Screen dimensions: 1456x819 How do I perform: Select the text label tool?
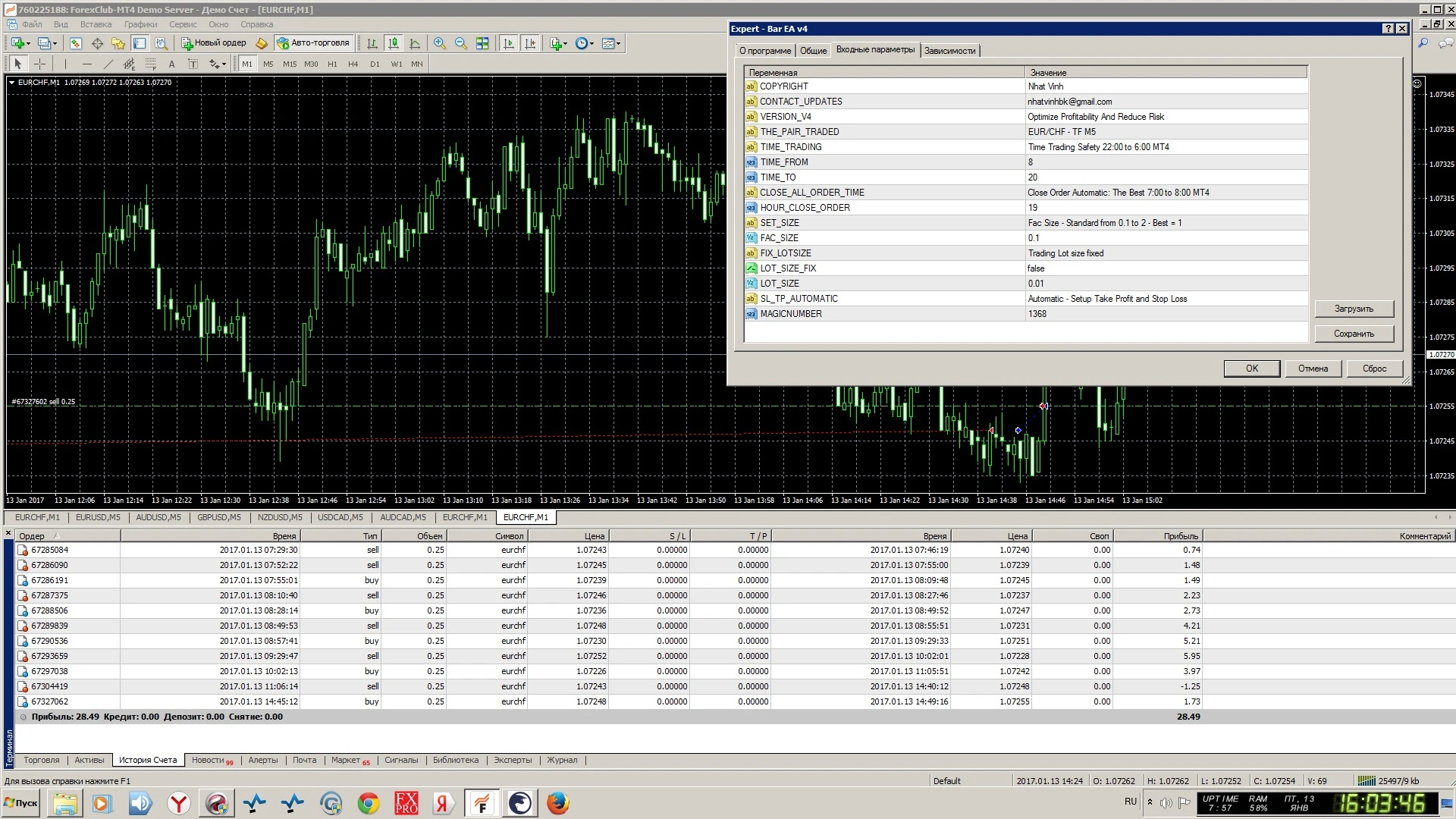click(193, 64)
